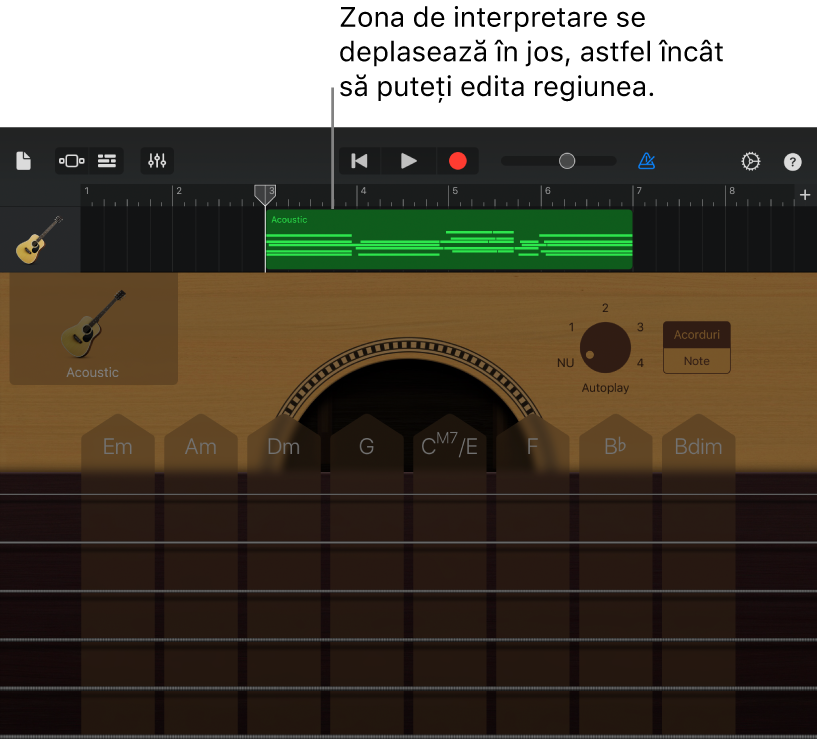The height and width of the screenshot is (739, 819).
Task: Switch to Note mode
Action: pyautogui.click(x=696, y=361)
